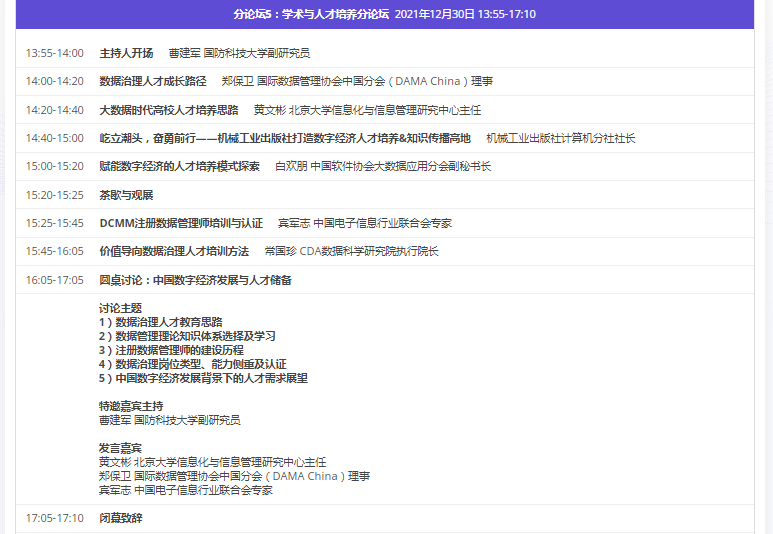Click the 13:55-14:00 time slot
This screenshot has width=773, height=534.
54,53
